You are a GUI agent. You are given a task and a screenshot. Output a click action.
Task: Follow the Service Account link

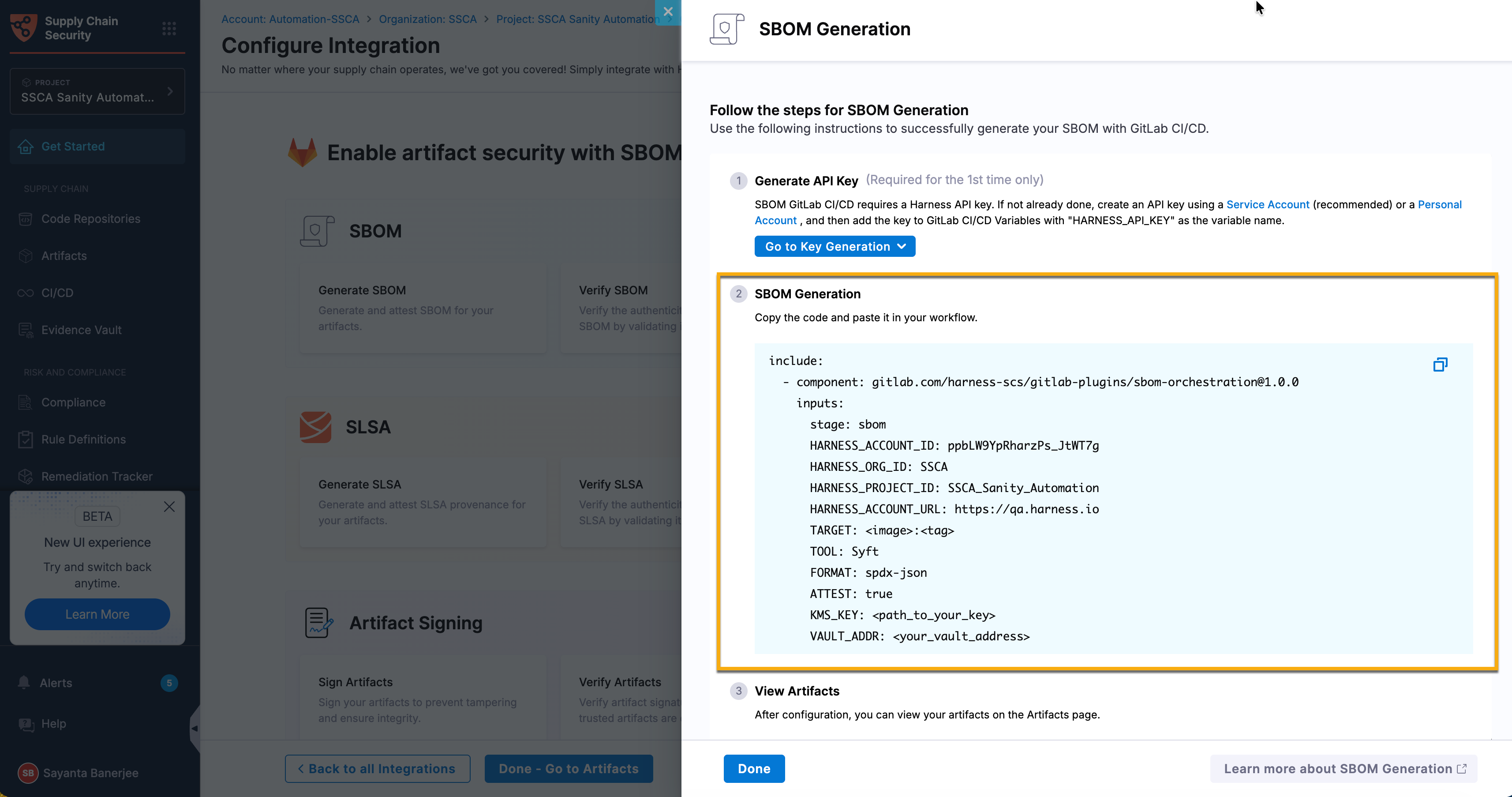point(1268,204)
